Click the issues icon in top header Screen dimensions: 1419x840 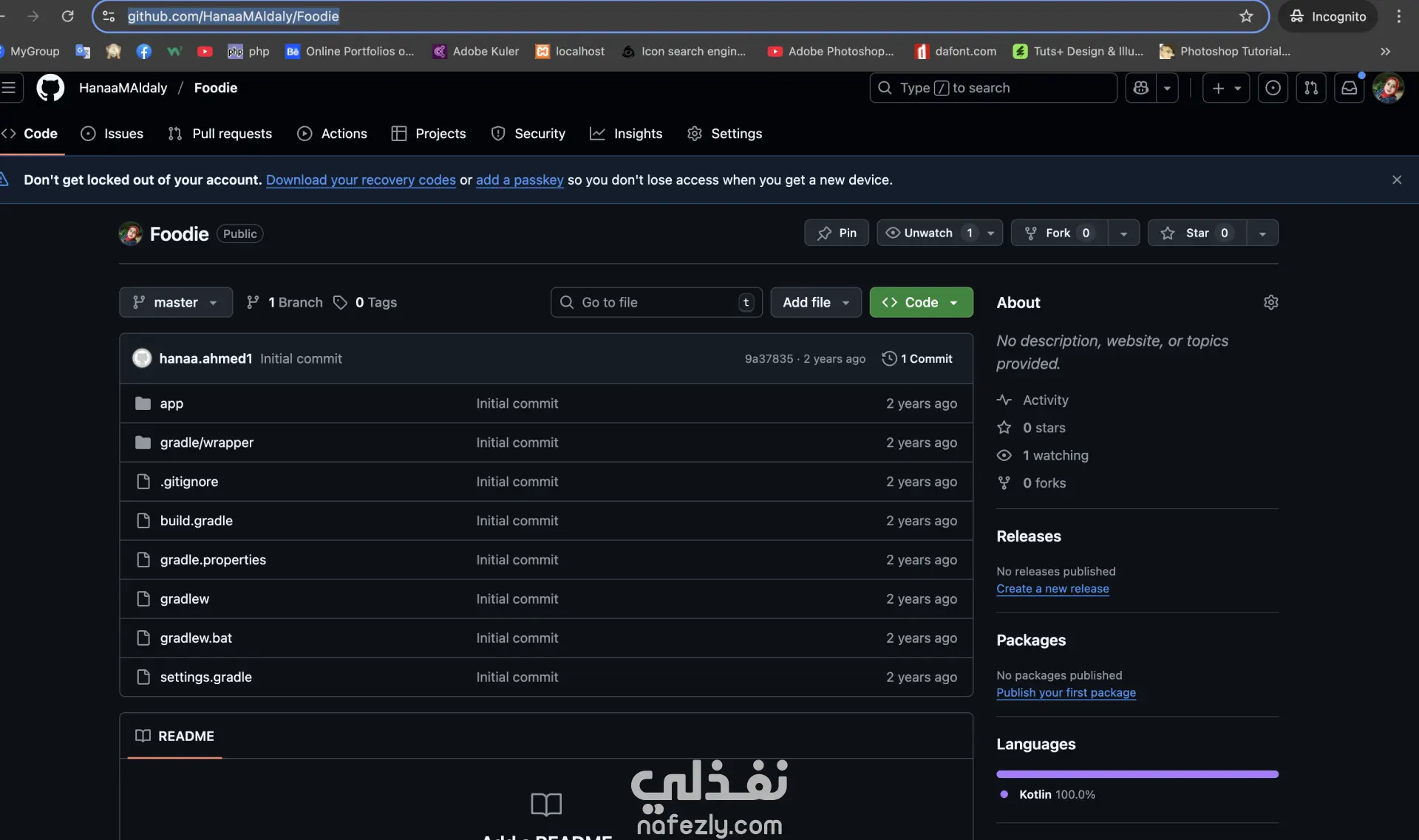coord(1273,88)
